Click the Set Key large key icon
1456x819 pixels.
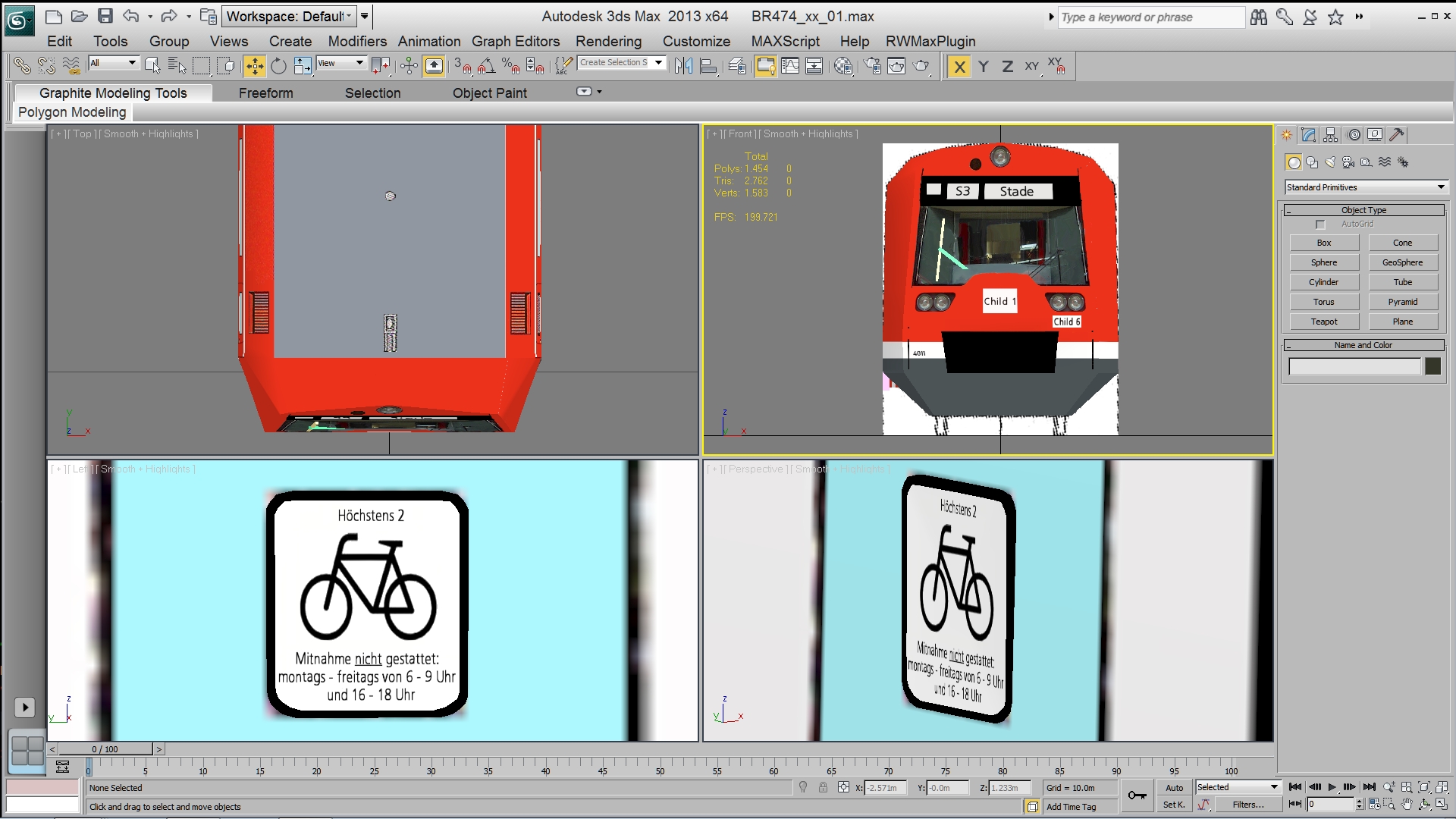1137,795
